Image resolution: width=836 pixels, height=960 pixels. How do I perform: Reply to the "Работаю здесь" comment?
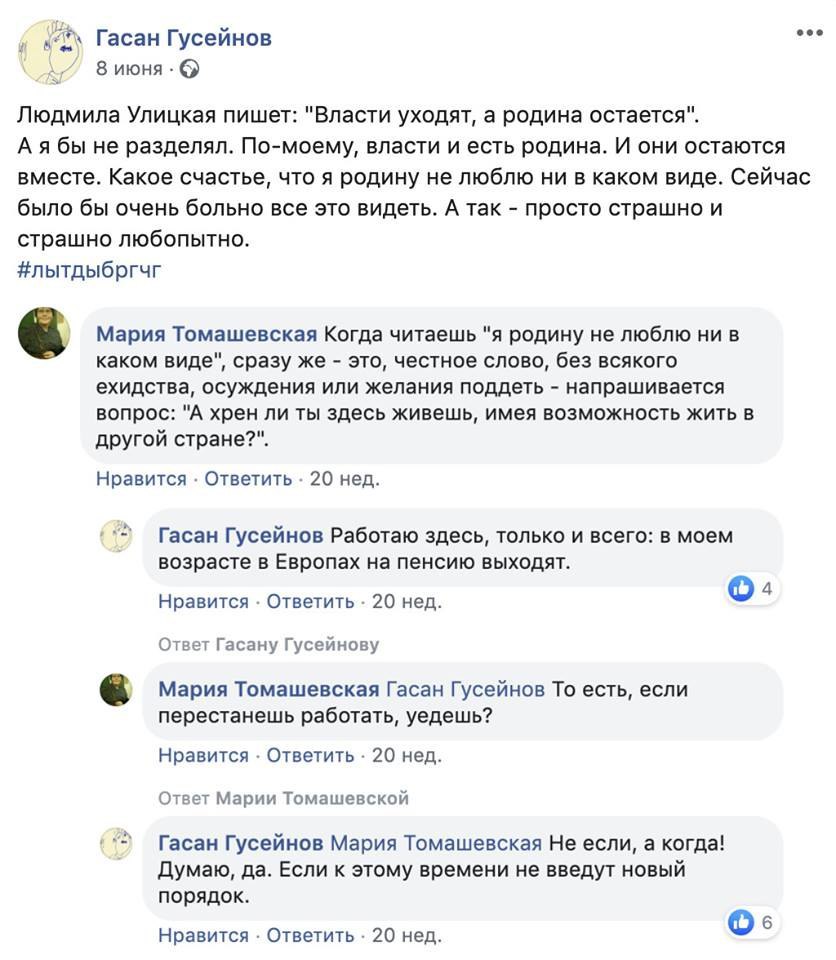coord(310,601)
